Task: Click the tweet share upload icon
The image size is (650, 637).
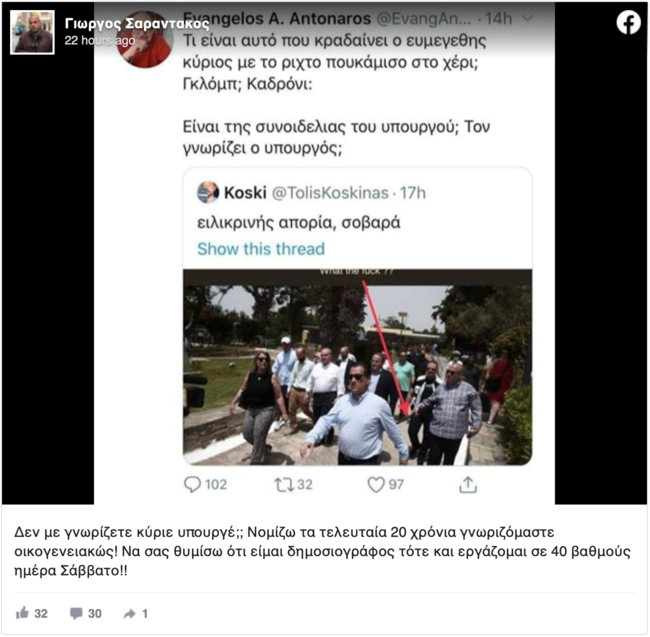Action: (468, 484)
